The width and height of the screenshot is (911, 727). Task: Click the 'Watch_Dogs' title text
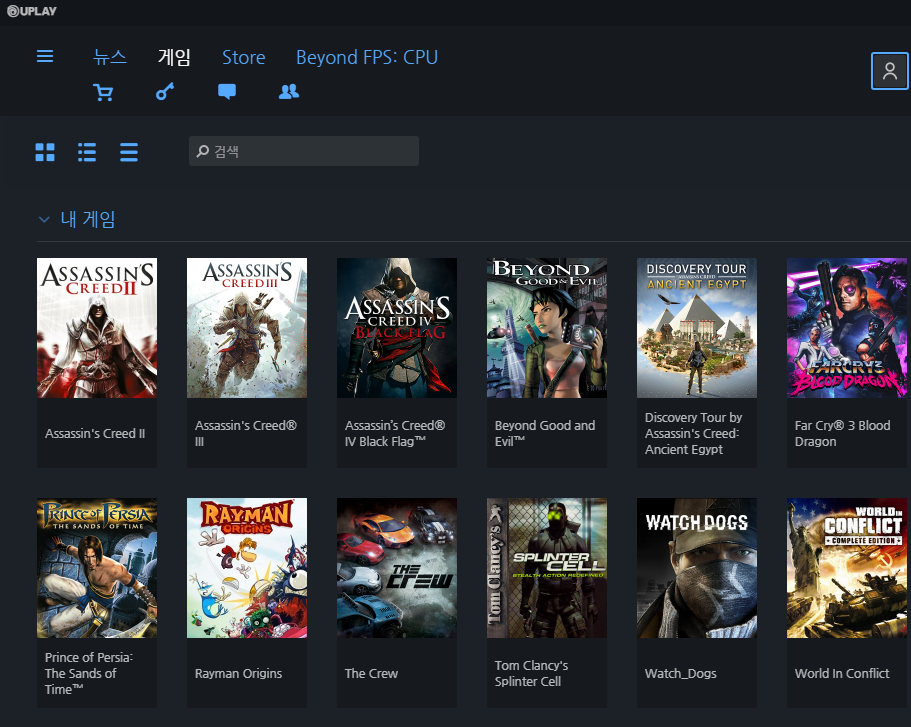[680, 674]
